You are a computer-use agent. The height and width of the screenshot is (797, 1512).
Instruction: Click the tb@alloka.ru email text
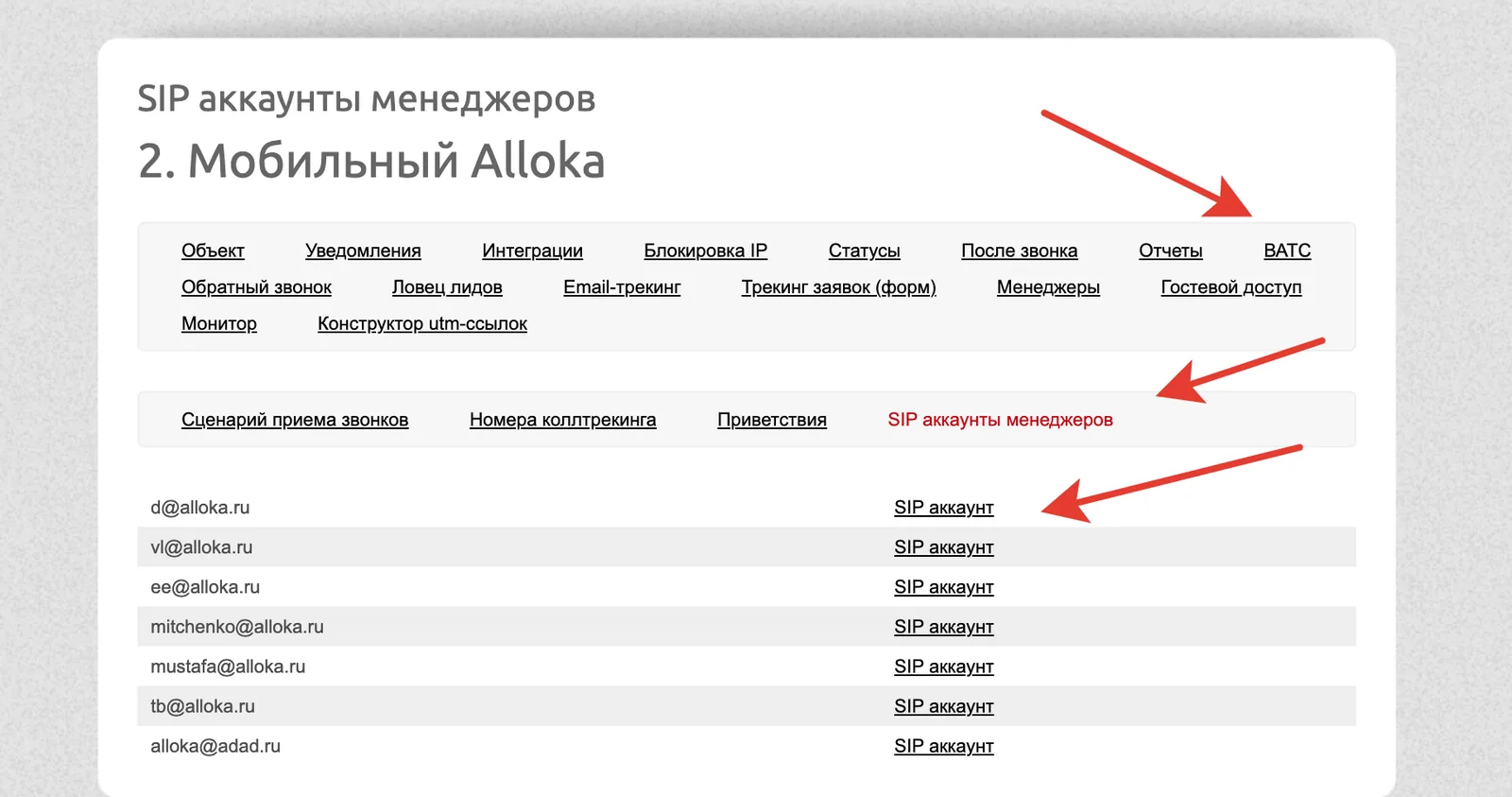point(202,706)
